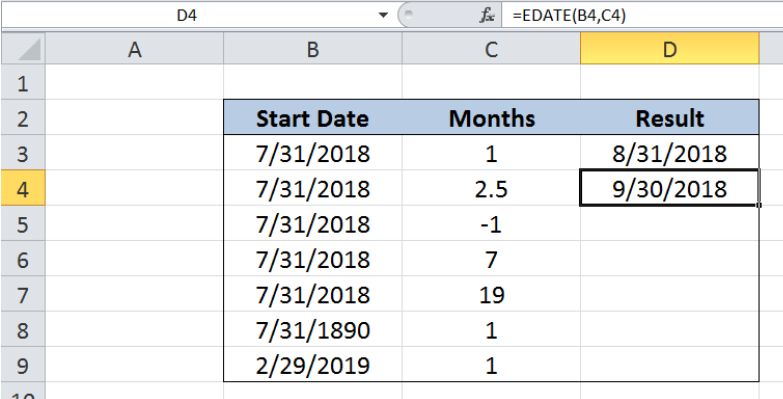Click the Start Date header cell

click(313, 118)
